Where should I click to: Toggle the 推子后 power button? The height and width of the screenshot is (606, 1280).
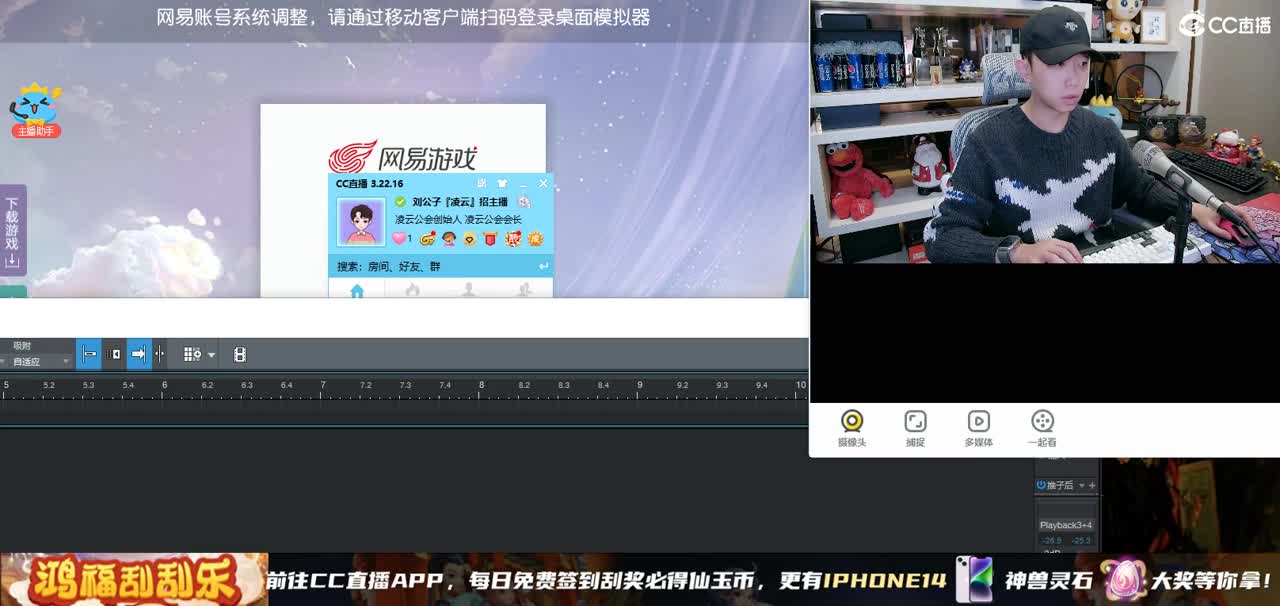[x=1041, y=485]
